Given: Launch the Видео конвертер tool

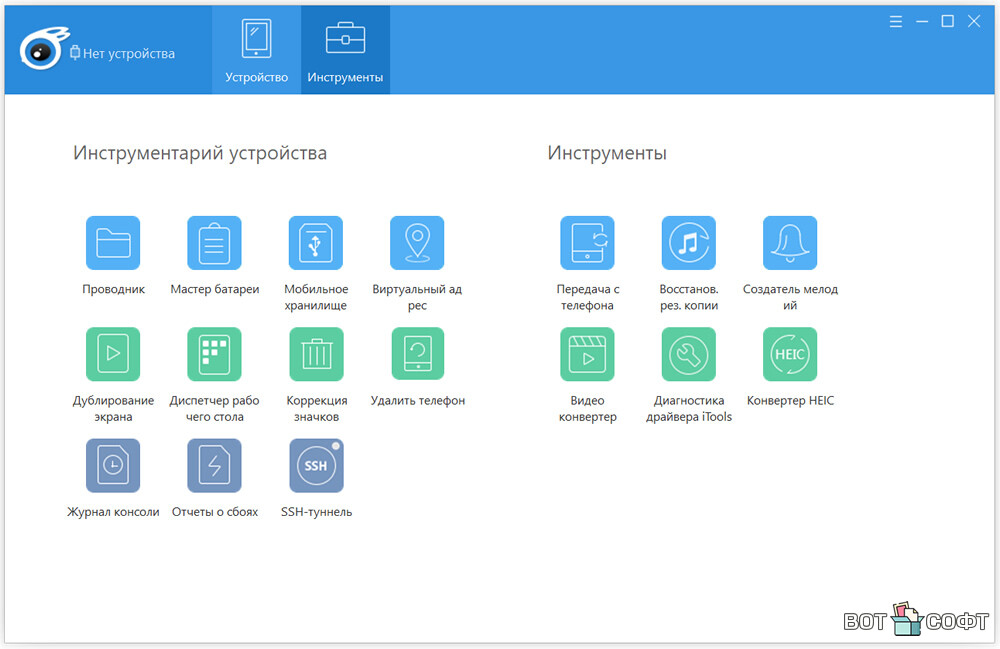Looking at the screenshot, I should (587, 354).
